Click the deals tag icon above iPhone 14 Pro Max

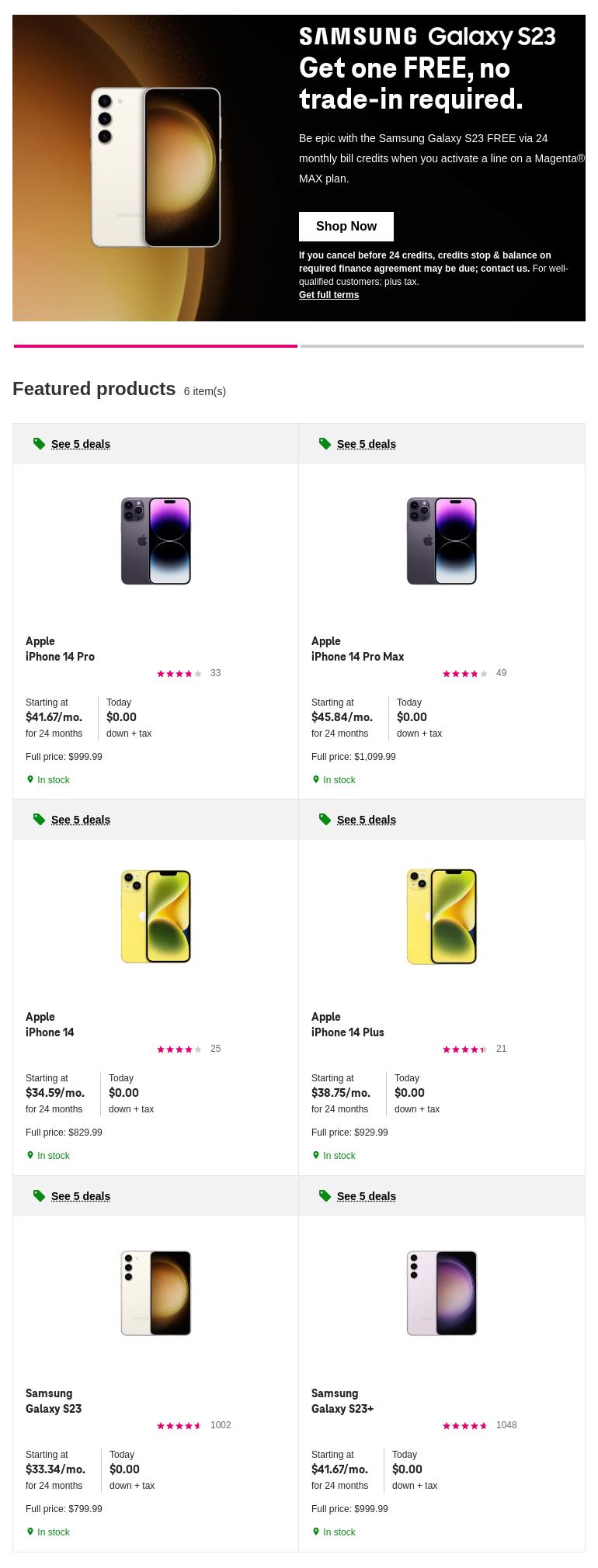tap(325, 444)
